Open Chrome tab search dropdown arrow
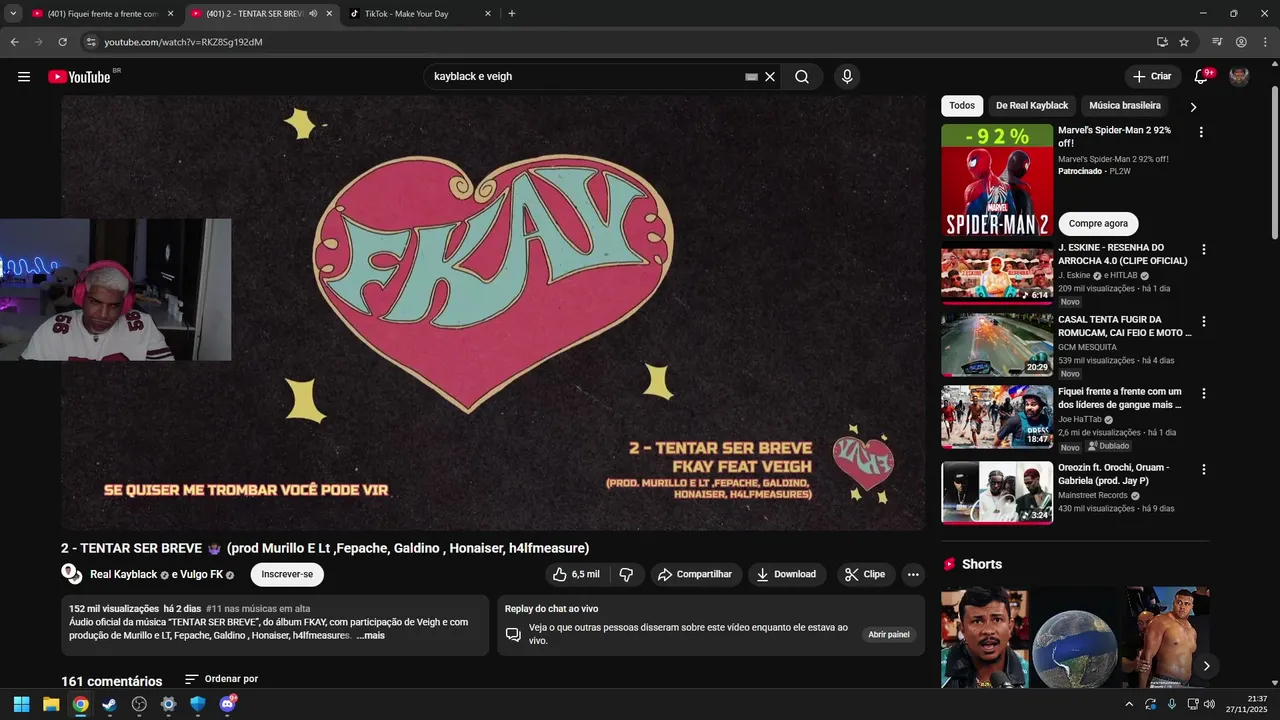Screen dimensions: 1280x720 point(13,14)
